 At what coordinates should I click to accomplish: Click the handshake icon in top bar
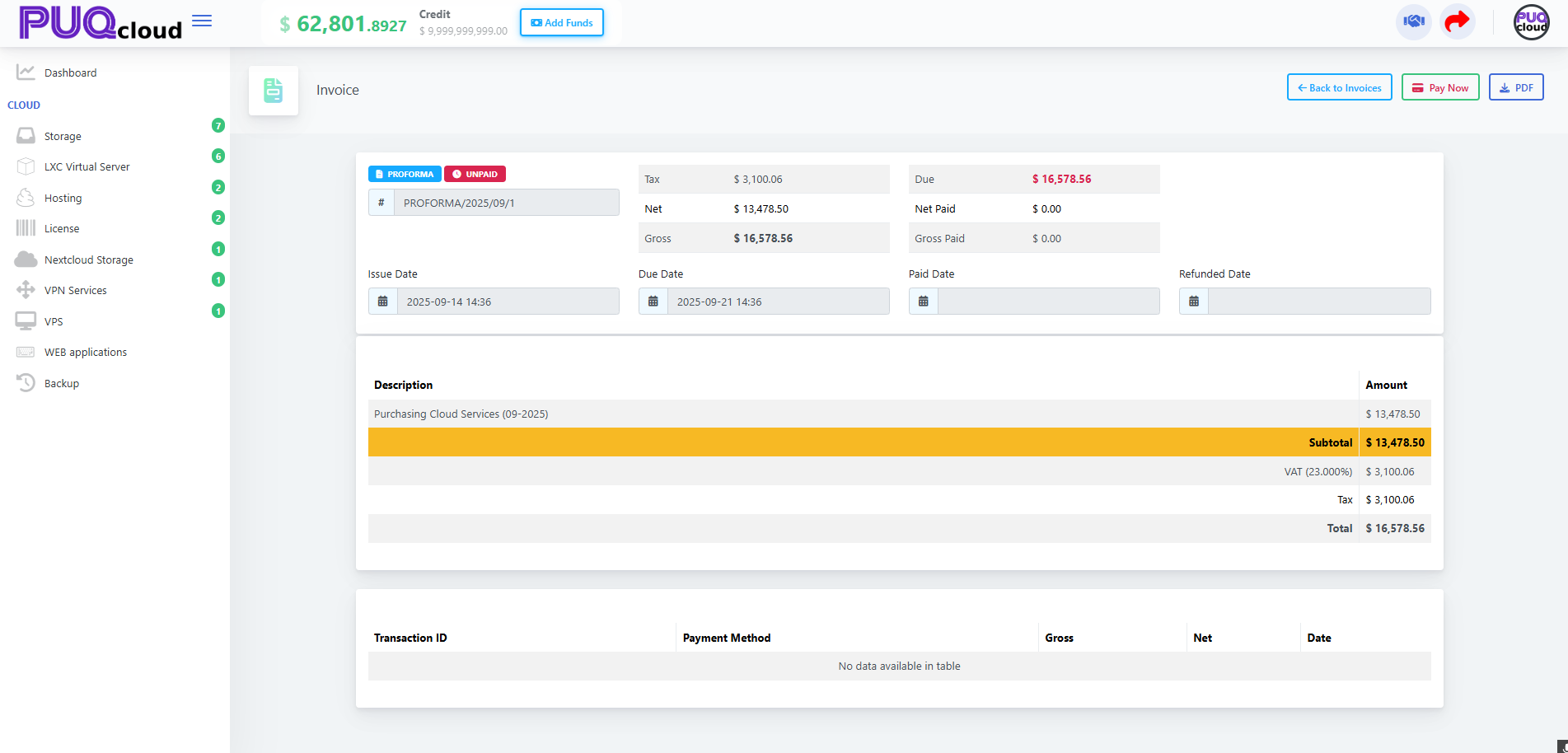coord(1414,21)
